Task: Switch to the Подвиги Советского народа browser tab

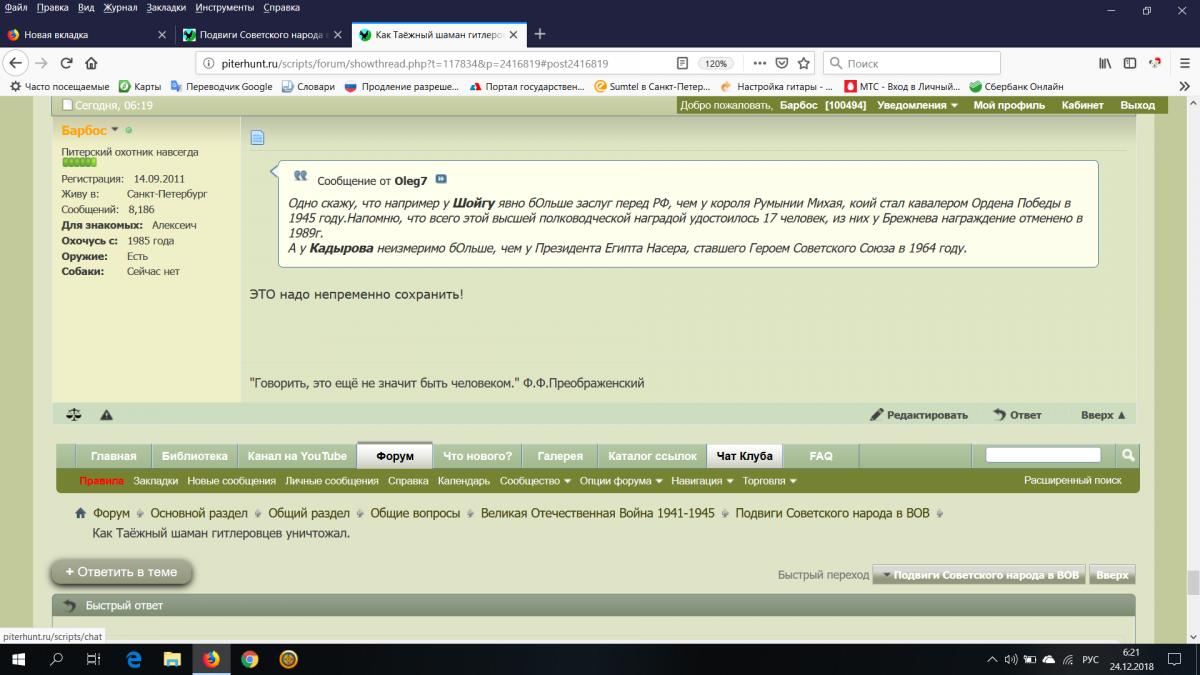Action: coord(263,34)
